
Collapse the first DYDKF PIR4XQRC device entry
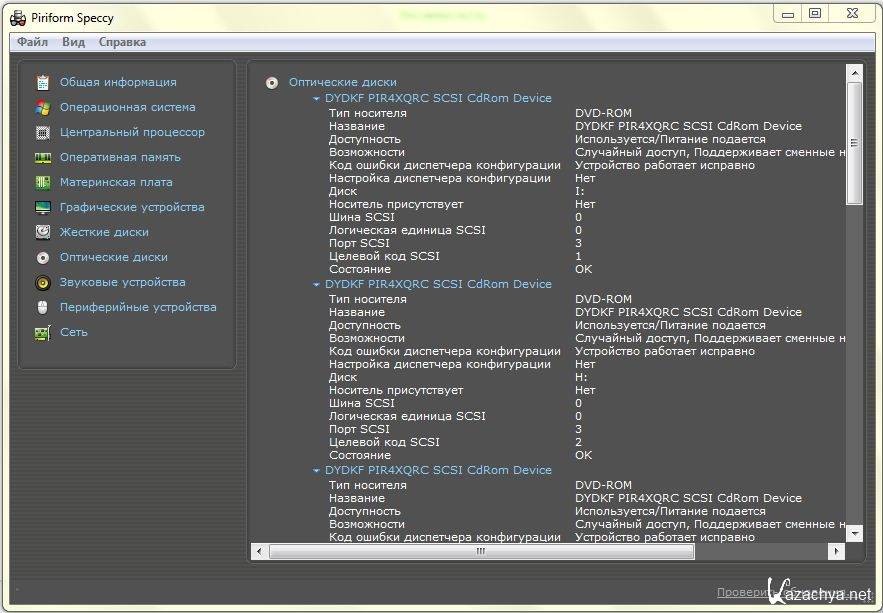[317, 99]
